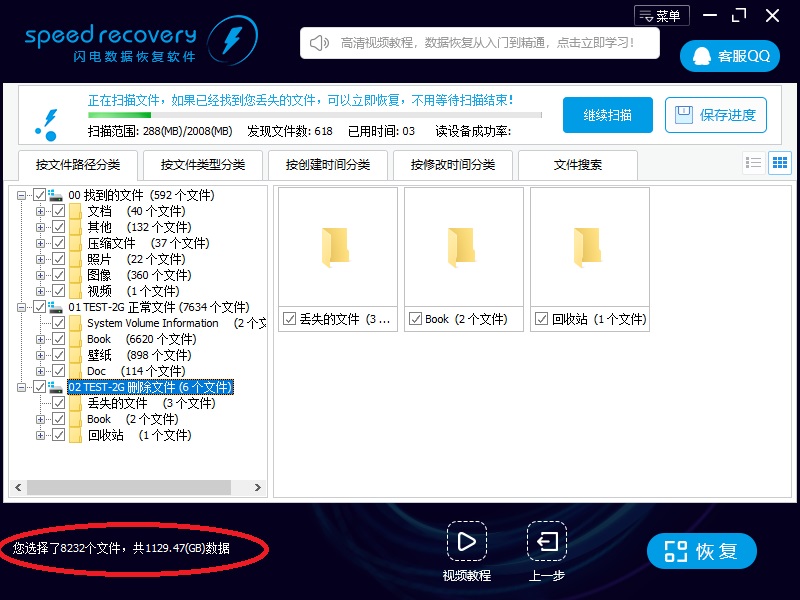Switch to list view icon
Viewport: 800px width, 600px height.
click(754, 163)
